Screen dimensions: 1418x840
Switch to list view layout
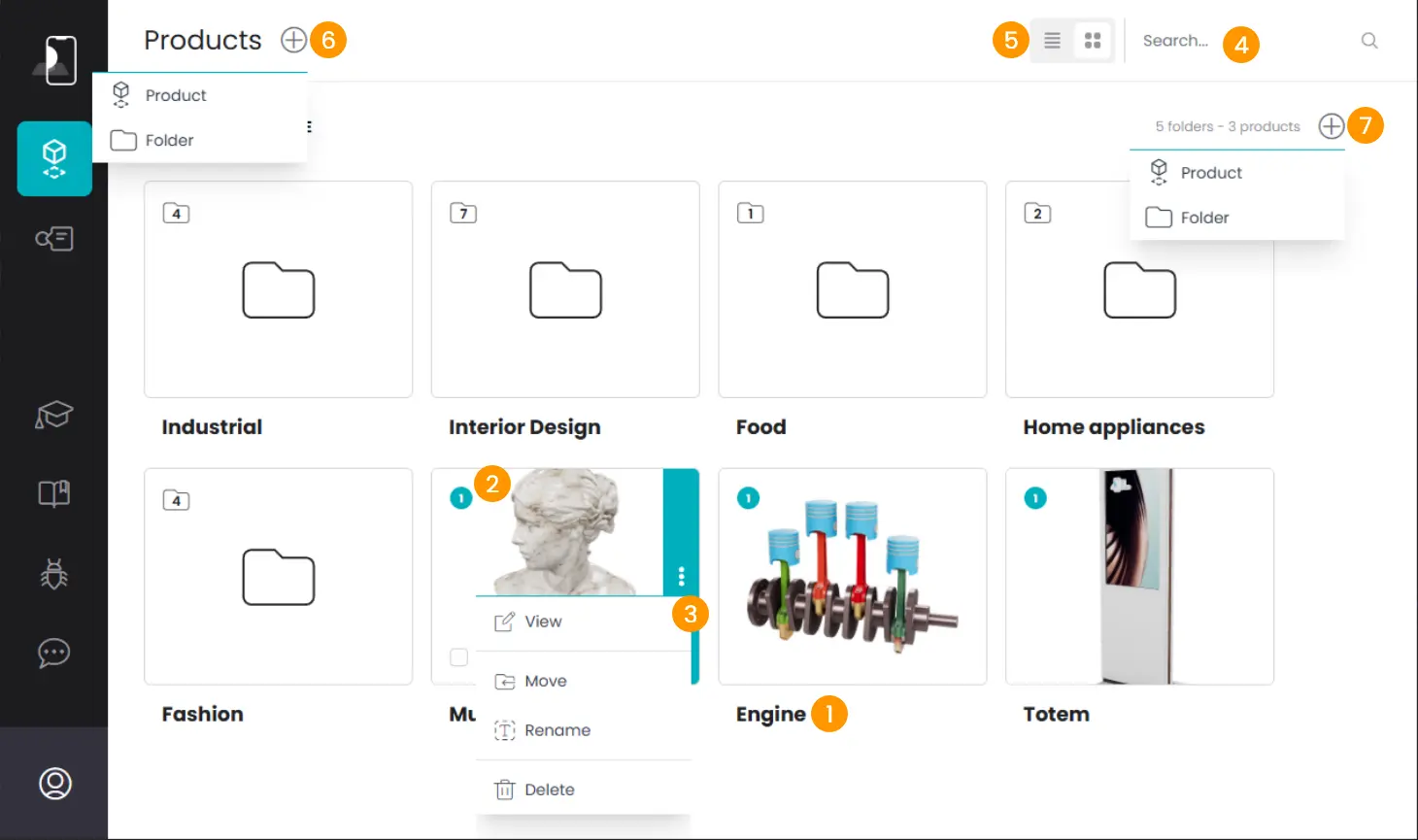click(x=1053, y=41)
